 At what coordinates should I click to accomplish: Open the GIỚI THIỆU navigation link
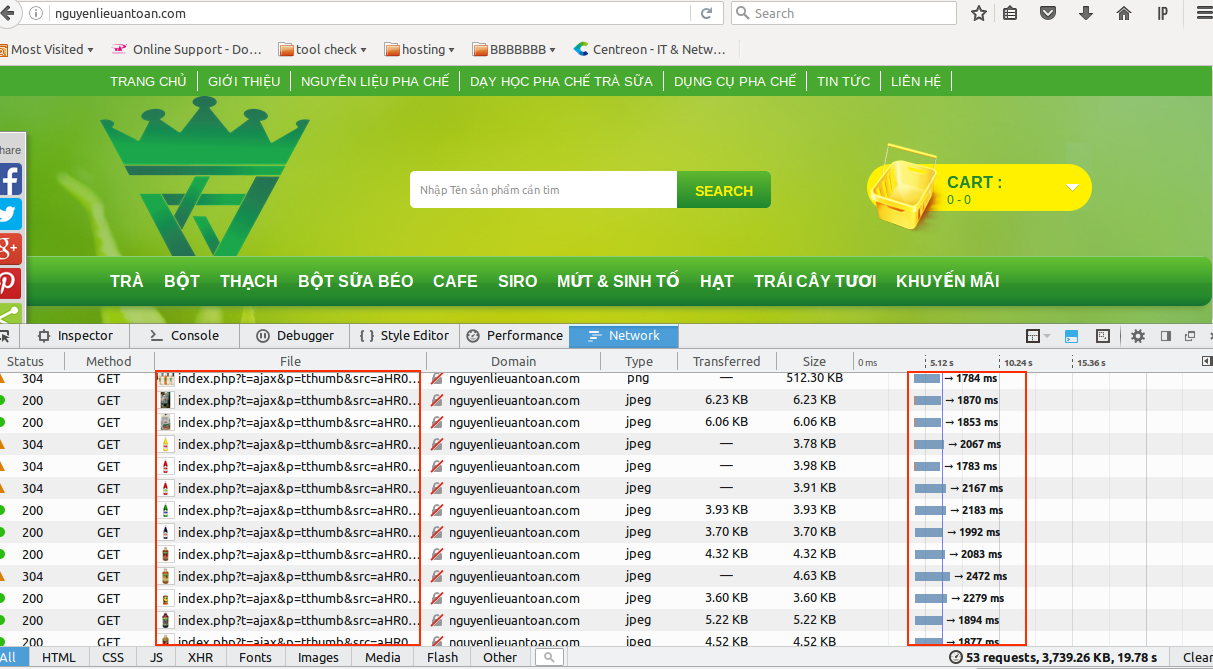click(x=244, y=81)
